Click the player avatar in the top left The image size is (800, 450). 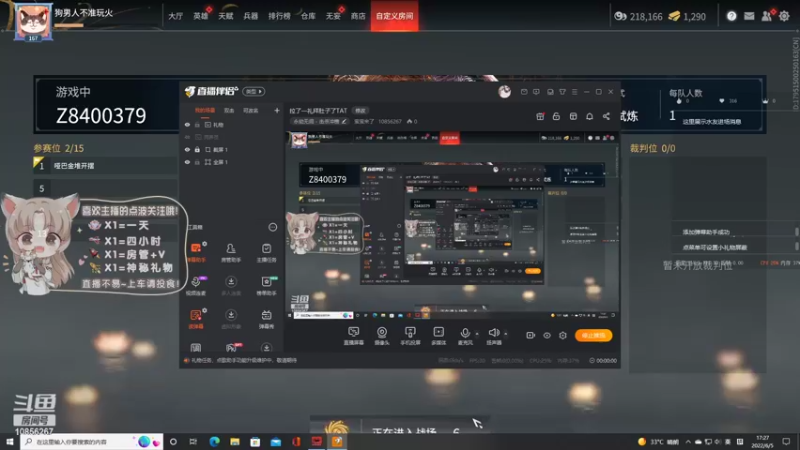[x=33, y=22]
